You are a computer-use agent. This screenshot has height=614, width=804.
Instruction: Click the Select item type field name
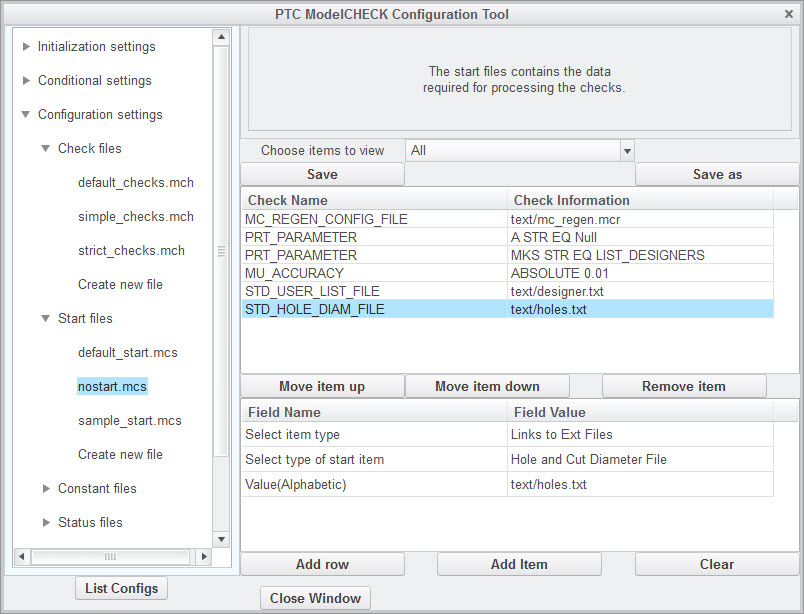[x=374, y=434]
